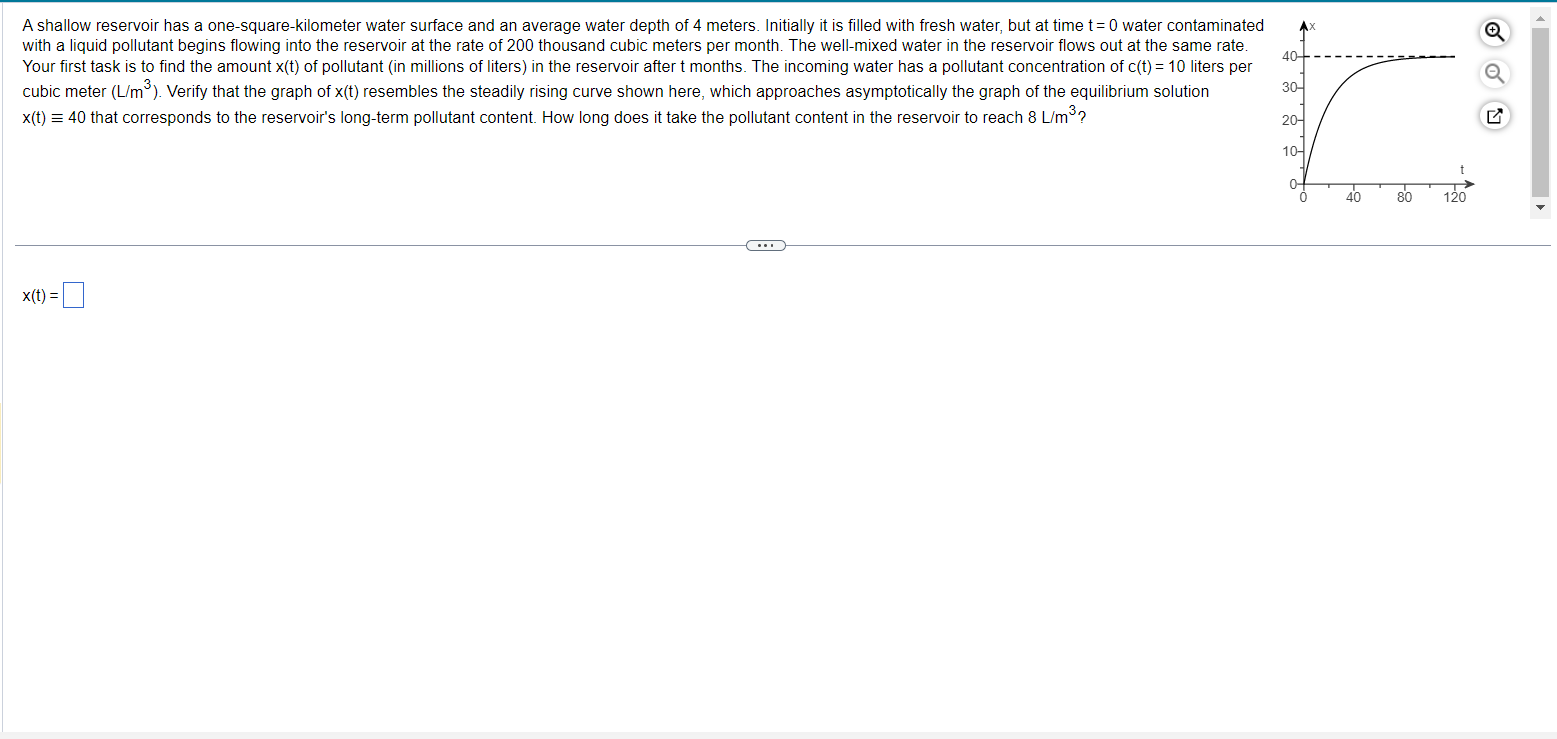Zoom in on the graph with the plus magnifier

pos(1493,32)
